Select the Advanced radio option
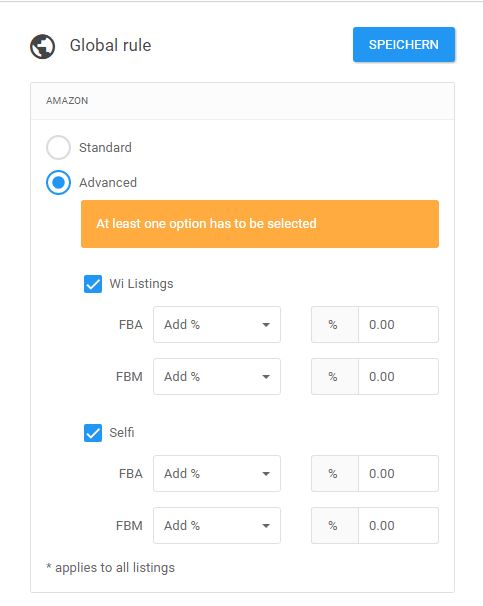This screenshot has width=483, height=606. [58, 182]
